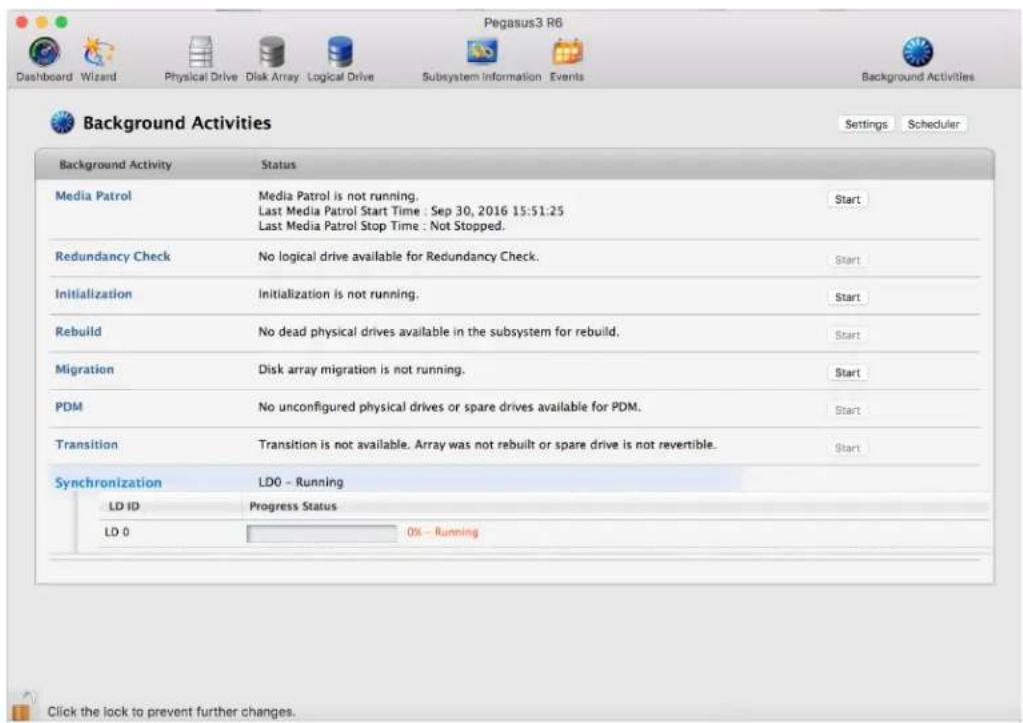This screenshot has width=1023, height=723.
Task: Click 'Click the lock to prevent further changes' text
Action: [171, 711]
